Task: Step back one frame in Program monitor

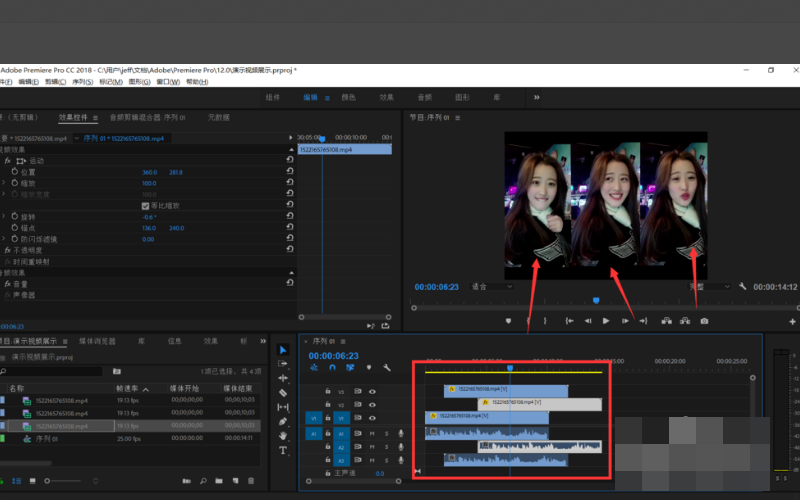Action: coord(588,321)
